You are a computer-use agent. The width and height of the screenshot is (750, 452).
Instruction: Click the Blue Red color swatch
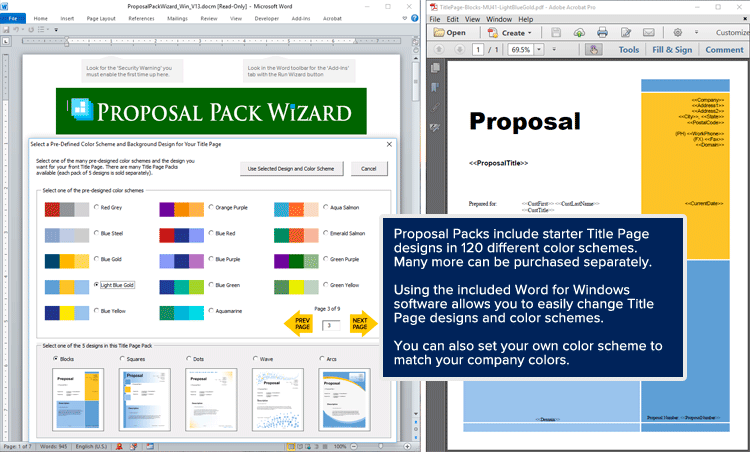coord(181,235)
